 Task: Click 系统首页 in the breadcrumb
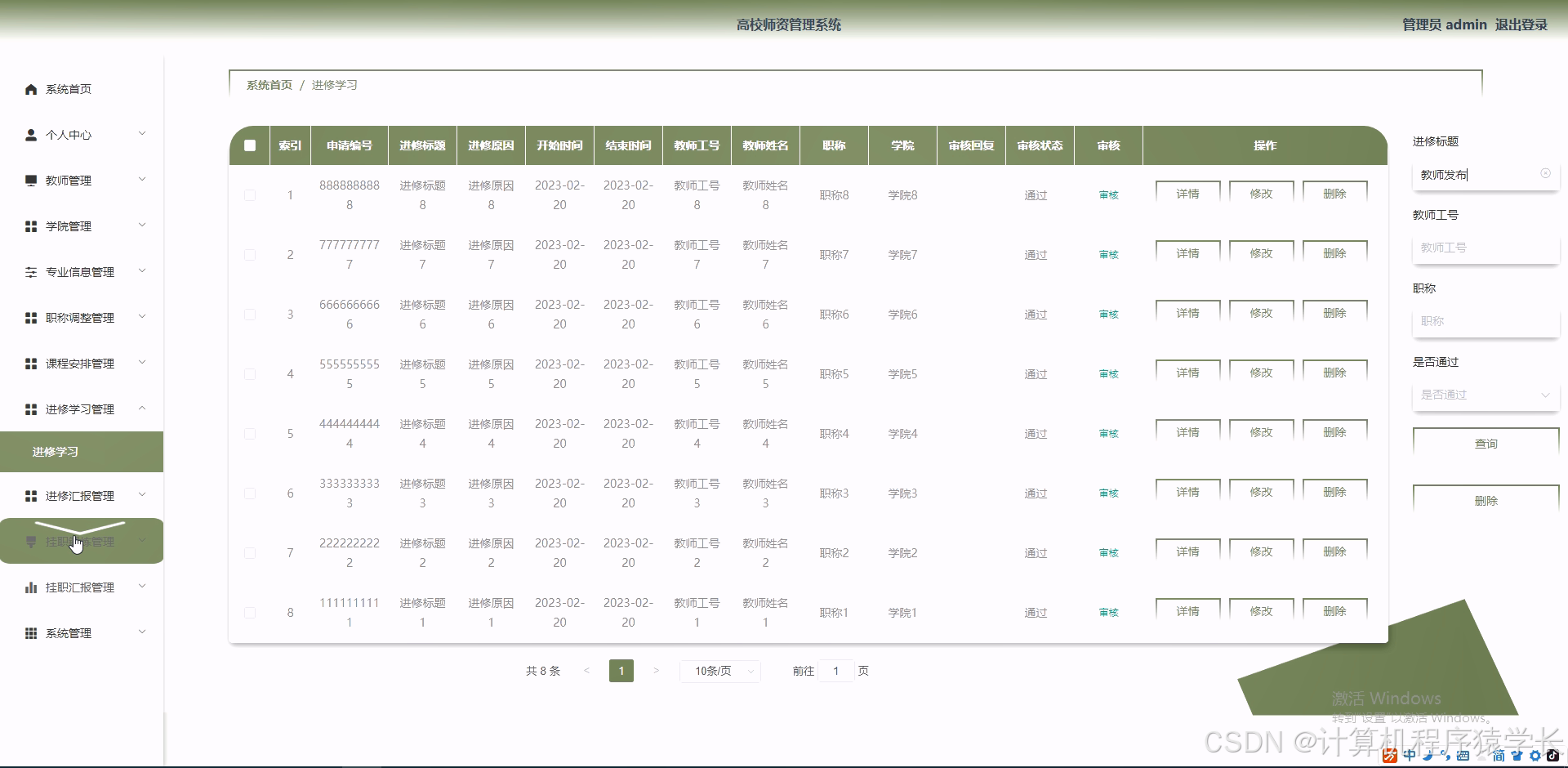point(269,85)
